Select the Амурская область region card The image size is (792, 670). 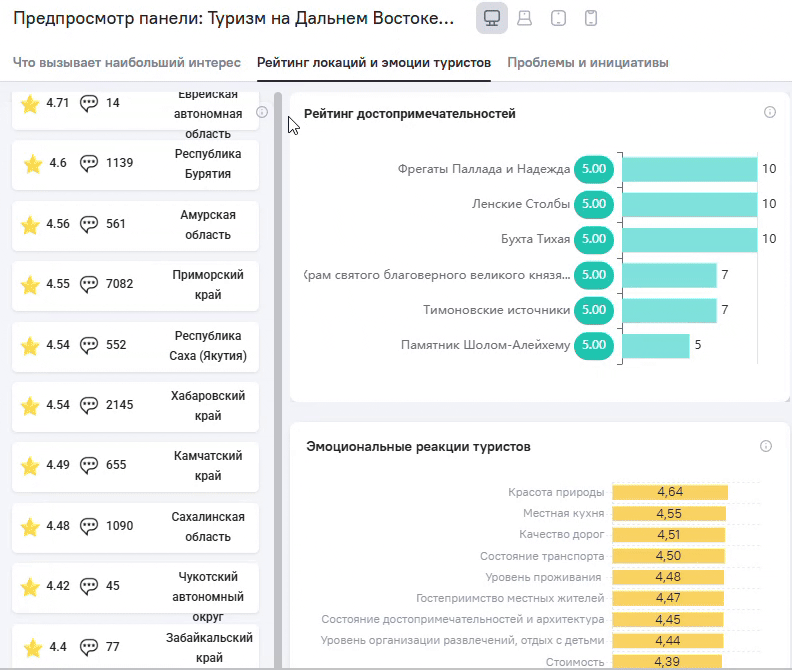click(135, 225)
